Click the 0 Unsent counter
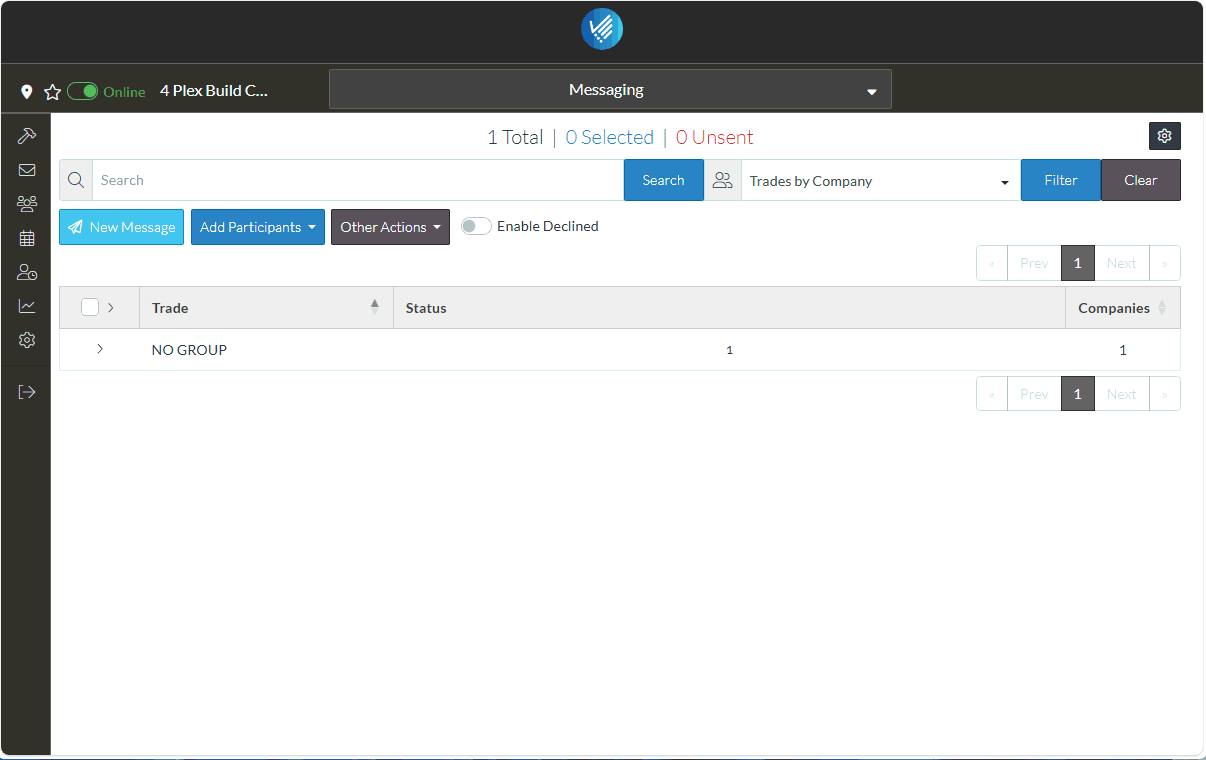 coord(714,137)
